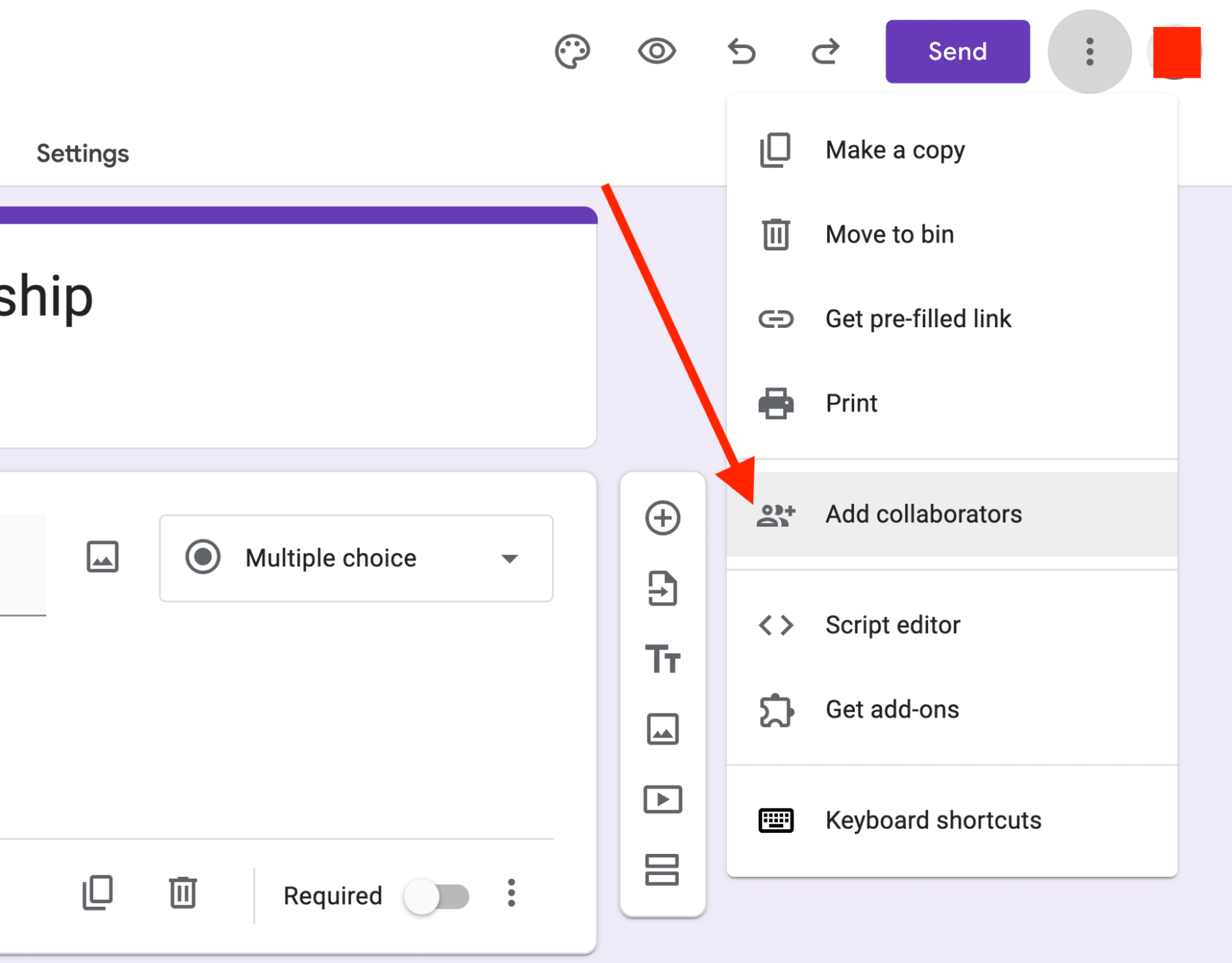Add a video to the form
Image resolution: width=1232 pixels, height=963 pixels.
pyautogui.click(x=663, y=800)
